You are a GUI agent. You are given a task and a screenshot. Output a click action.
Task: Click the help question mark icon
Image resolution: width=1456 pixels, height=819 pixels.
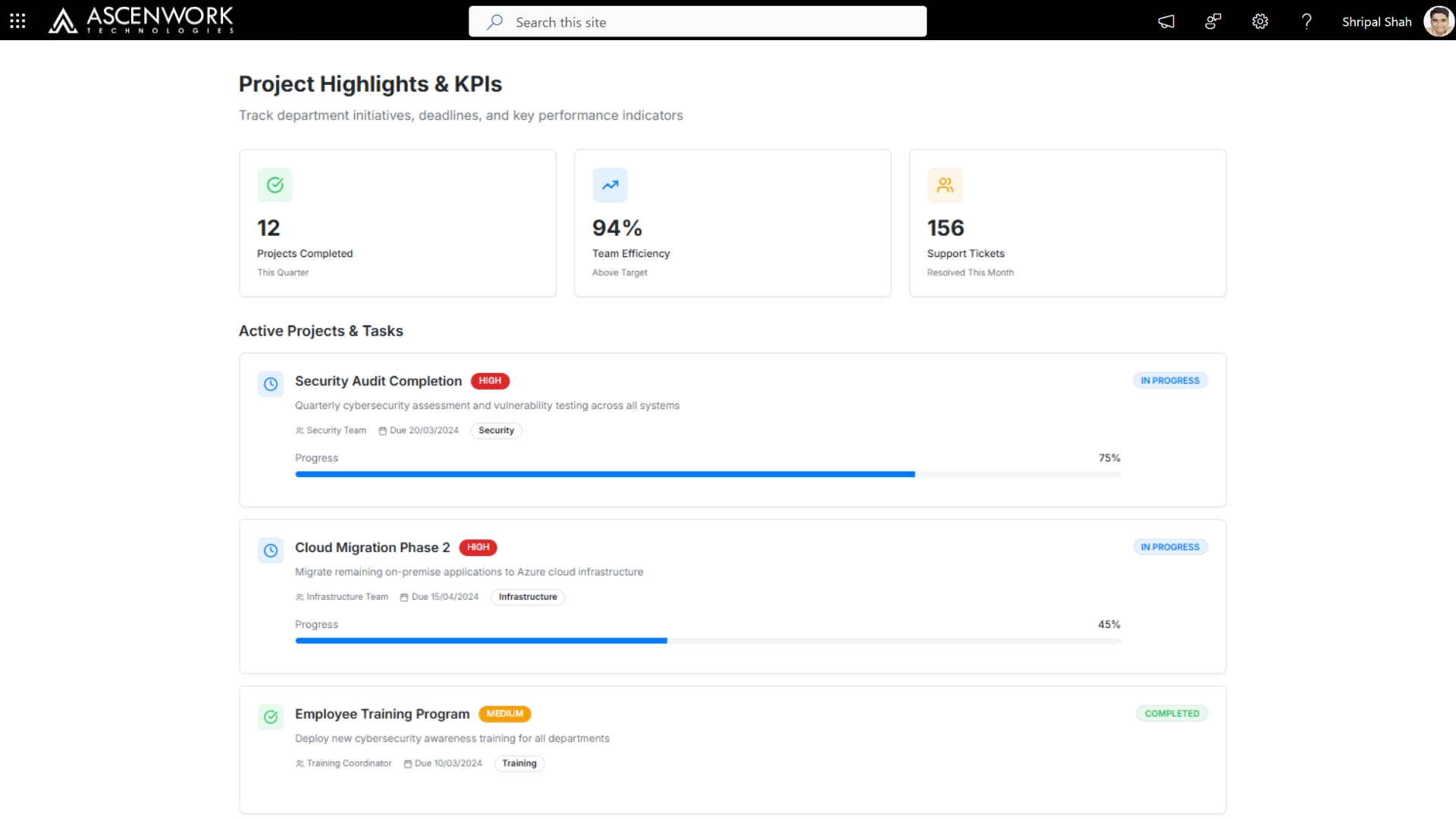click(x=1306, y=21)
